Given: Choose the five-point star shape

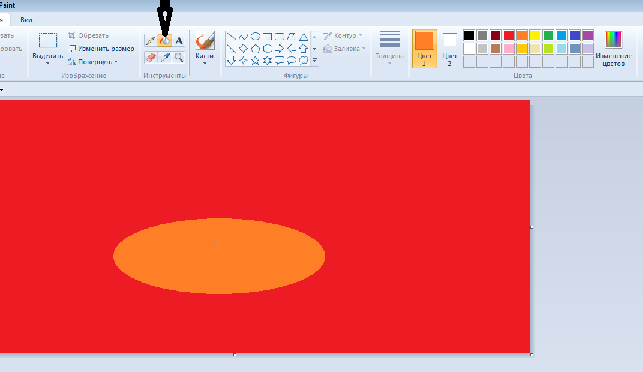Looking at the screenshot, I should click(255, 61).
